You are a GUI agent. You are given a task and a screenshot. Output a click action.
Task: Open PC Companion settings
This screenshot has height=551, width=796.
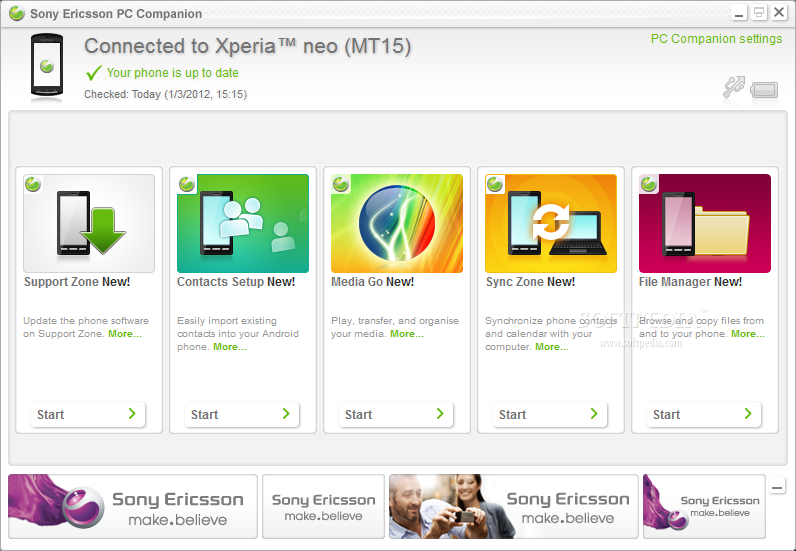tap(716, 39)
